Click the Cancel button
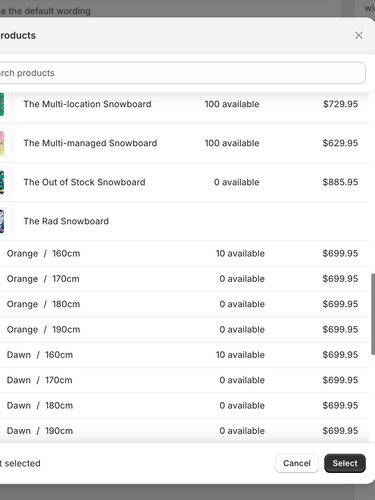 coord(297,463)
